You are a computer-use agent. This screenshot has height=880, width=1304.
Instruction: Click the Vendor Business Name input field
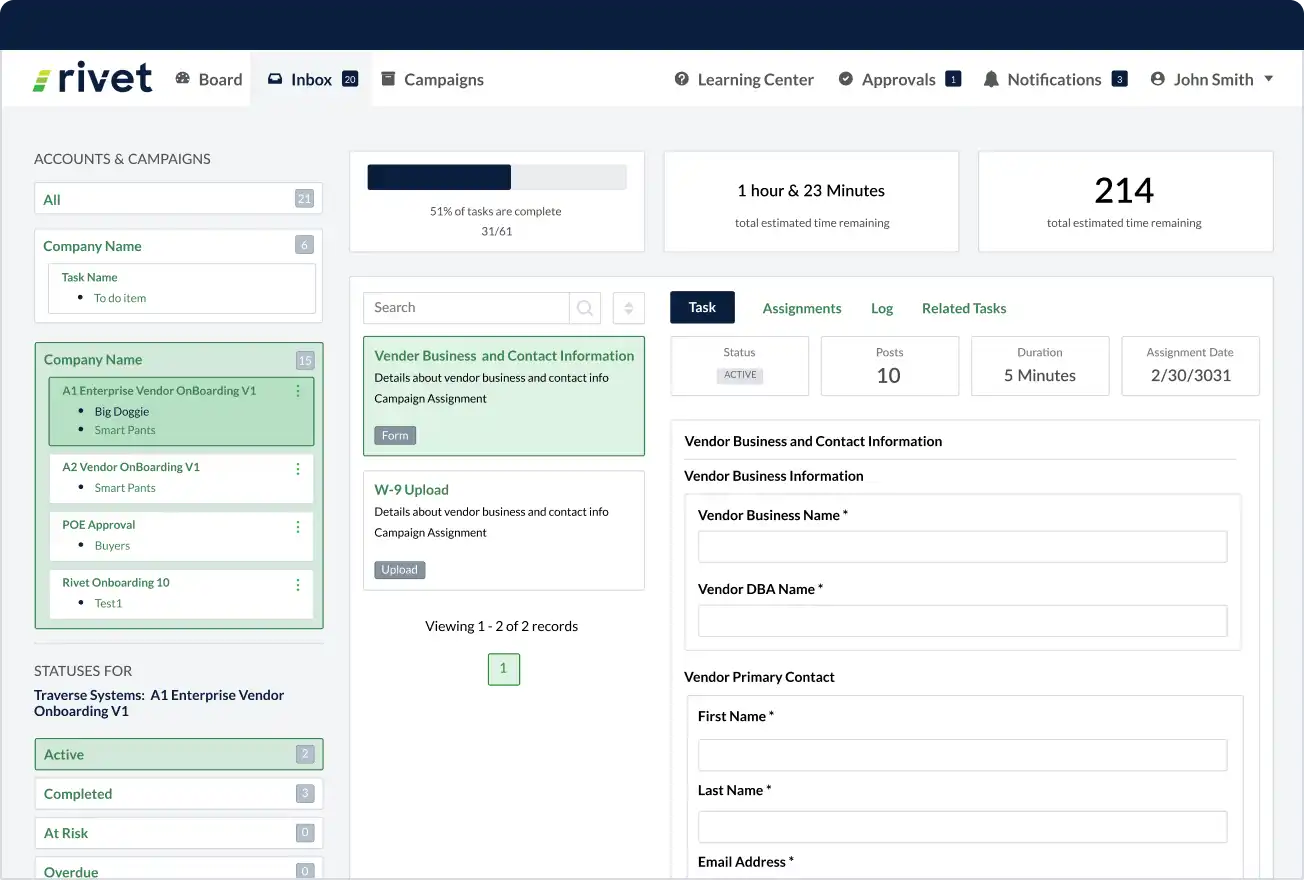coord(962,546)
